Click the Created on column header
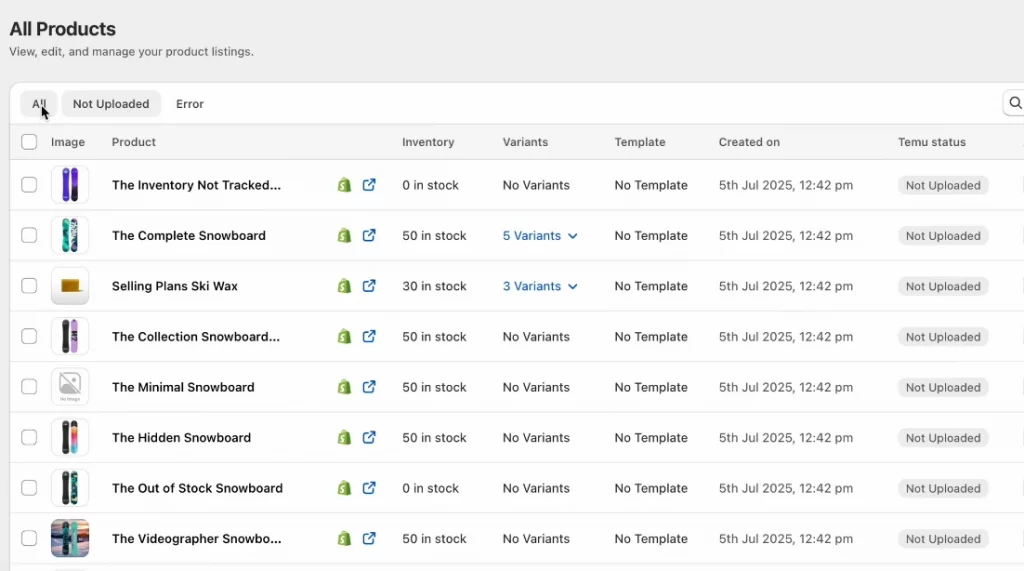Screen dimensions: 1024x571 pyautogui.click(x=749, y=142)
